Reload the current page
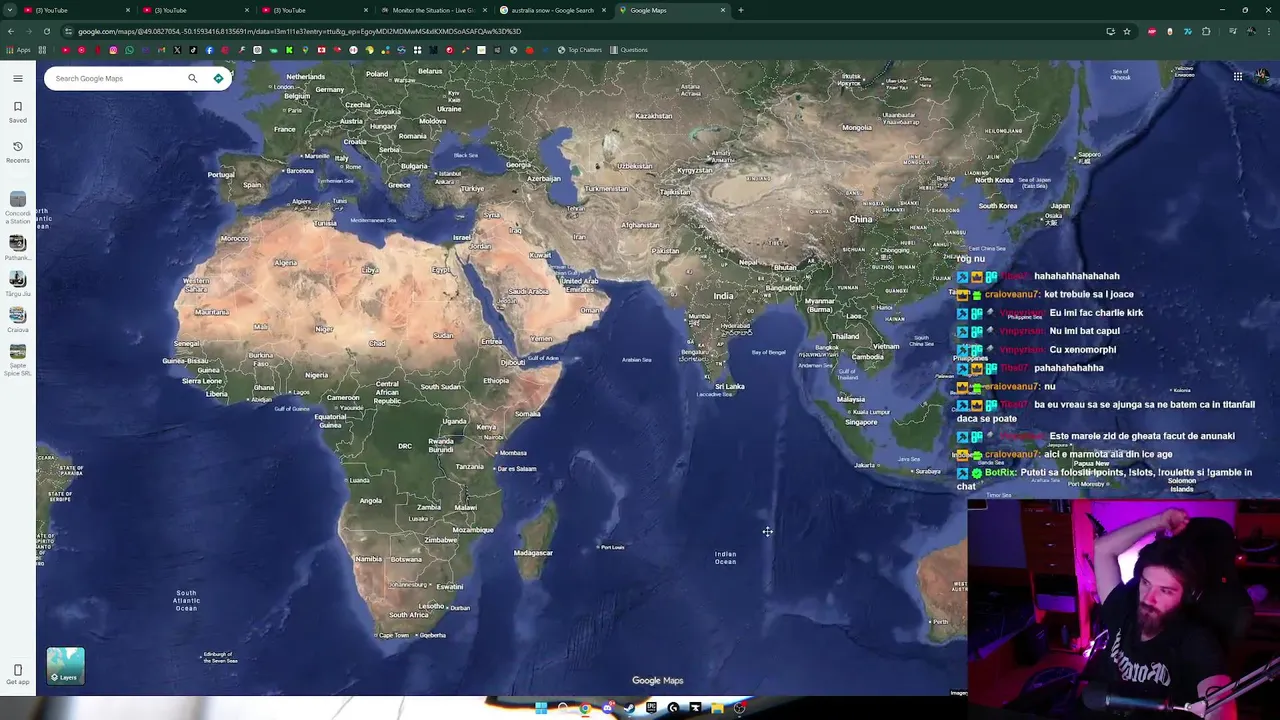Screen dimensions: 1280x720 (46, 31)
